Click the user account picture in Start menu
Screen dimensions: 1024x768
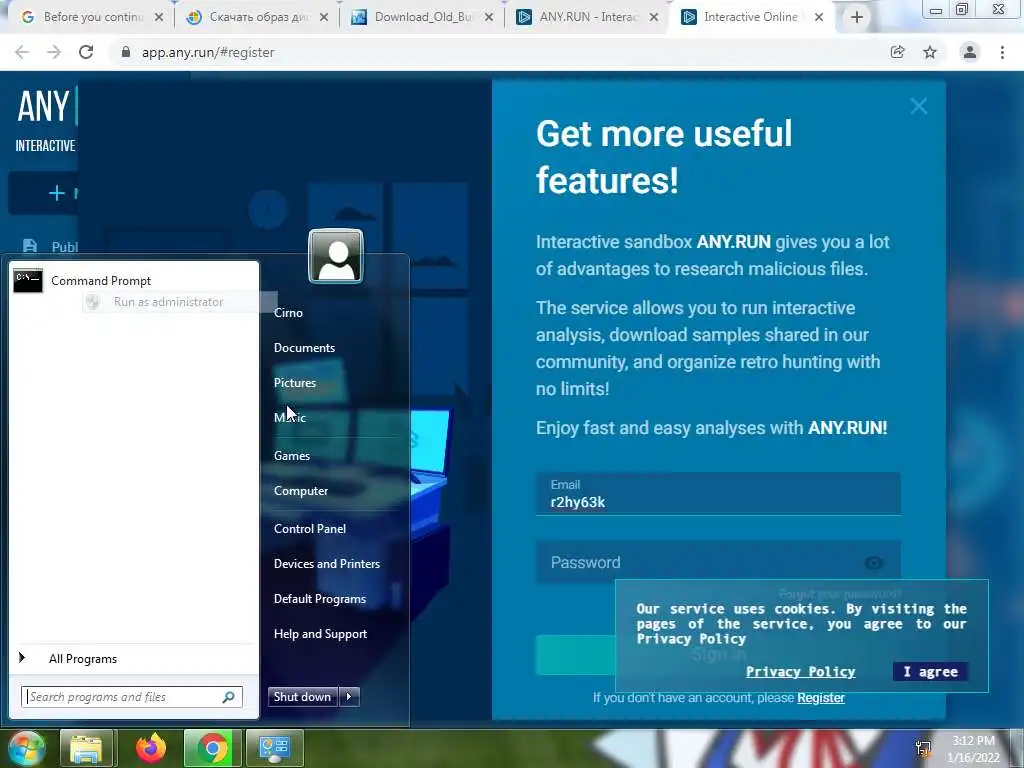pos(336,256)
